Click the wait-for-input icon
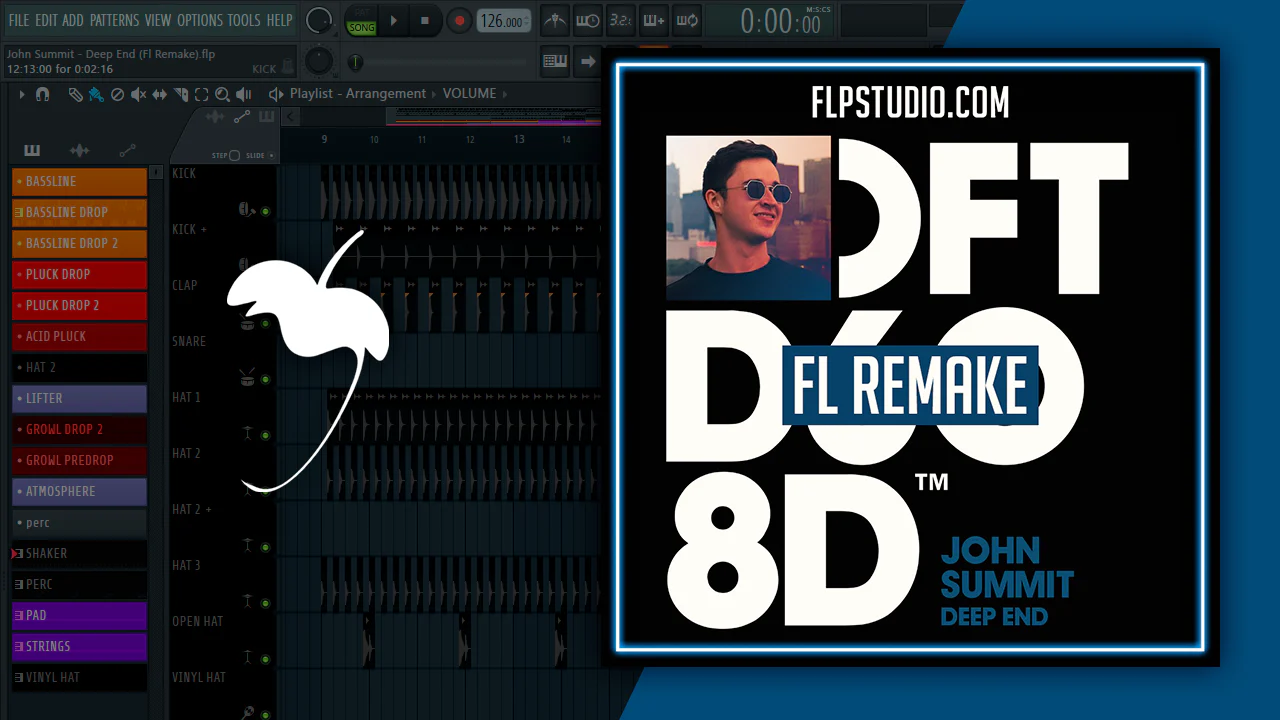 click(588, 20)
